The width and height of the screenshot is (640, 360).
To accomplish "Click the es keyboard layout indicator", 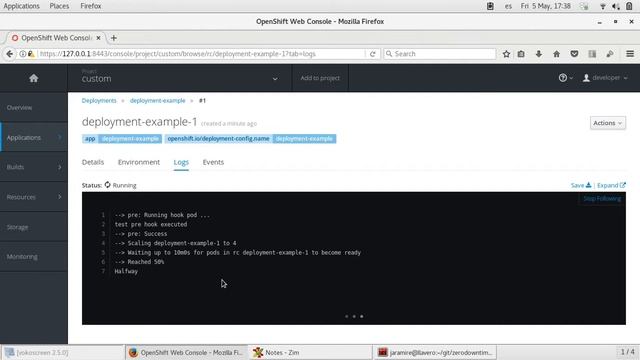I will pyautogui.click(x=508, y=6).
